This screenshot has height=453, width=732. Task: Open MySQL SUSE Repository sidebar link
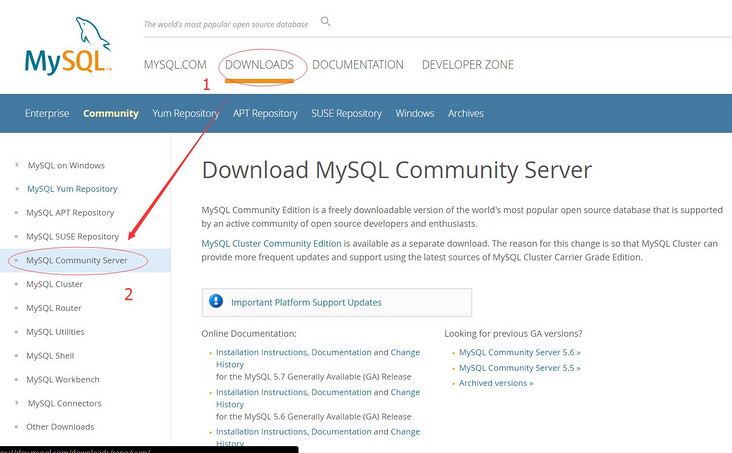coord(72,236)
